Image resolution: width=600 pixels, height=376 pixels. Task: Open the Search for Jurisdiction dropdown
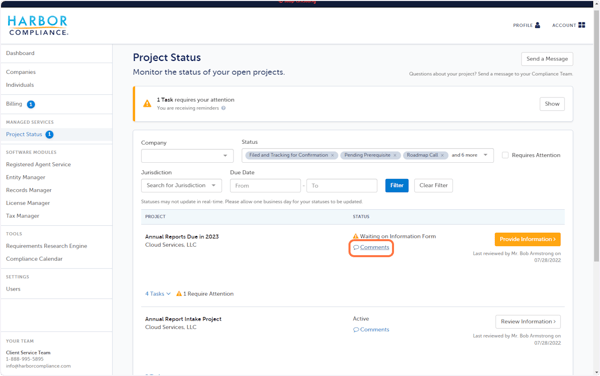(181, 186)
